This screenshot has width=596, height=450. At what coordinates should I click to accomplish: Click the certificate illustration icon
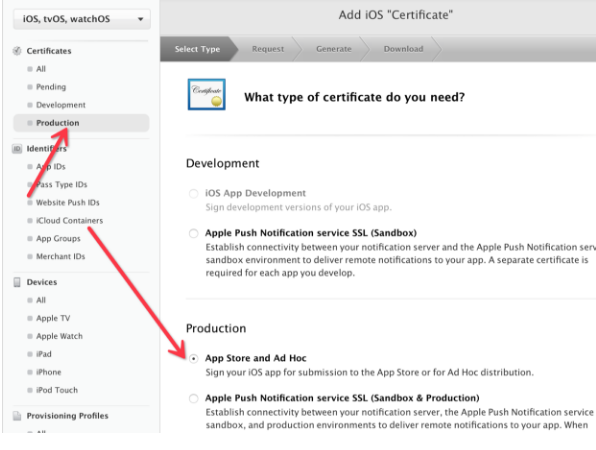tap(206, 95)
